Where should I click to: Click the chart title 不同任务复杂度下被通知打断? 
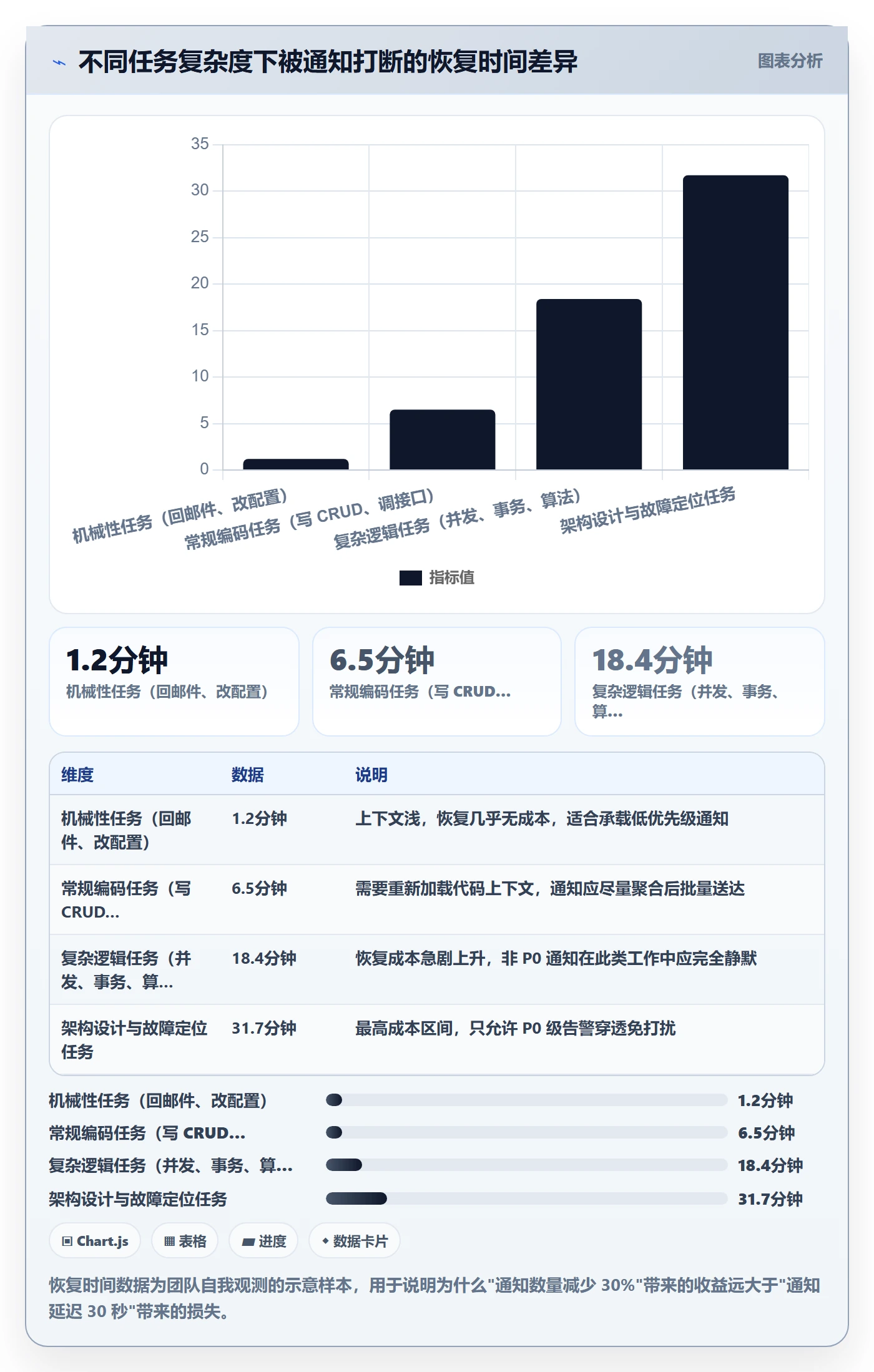(328, 62)
